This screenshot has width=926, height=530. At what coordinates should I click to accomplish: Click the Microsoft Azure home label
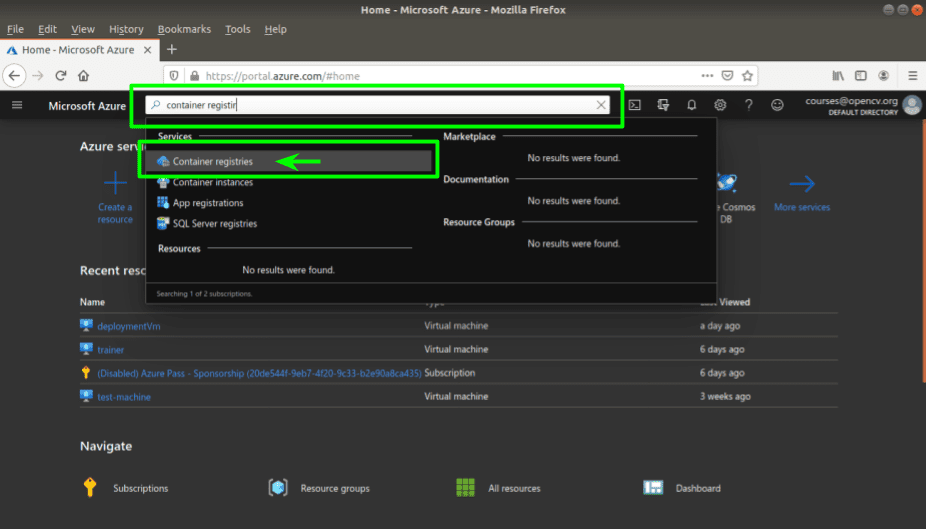tap(87, 106)
